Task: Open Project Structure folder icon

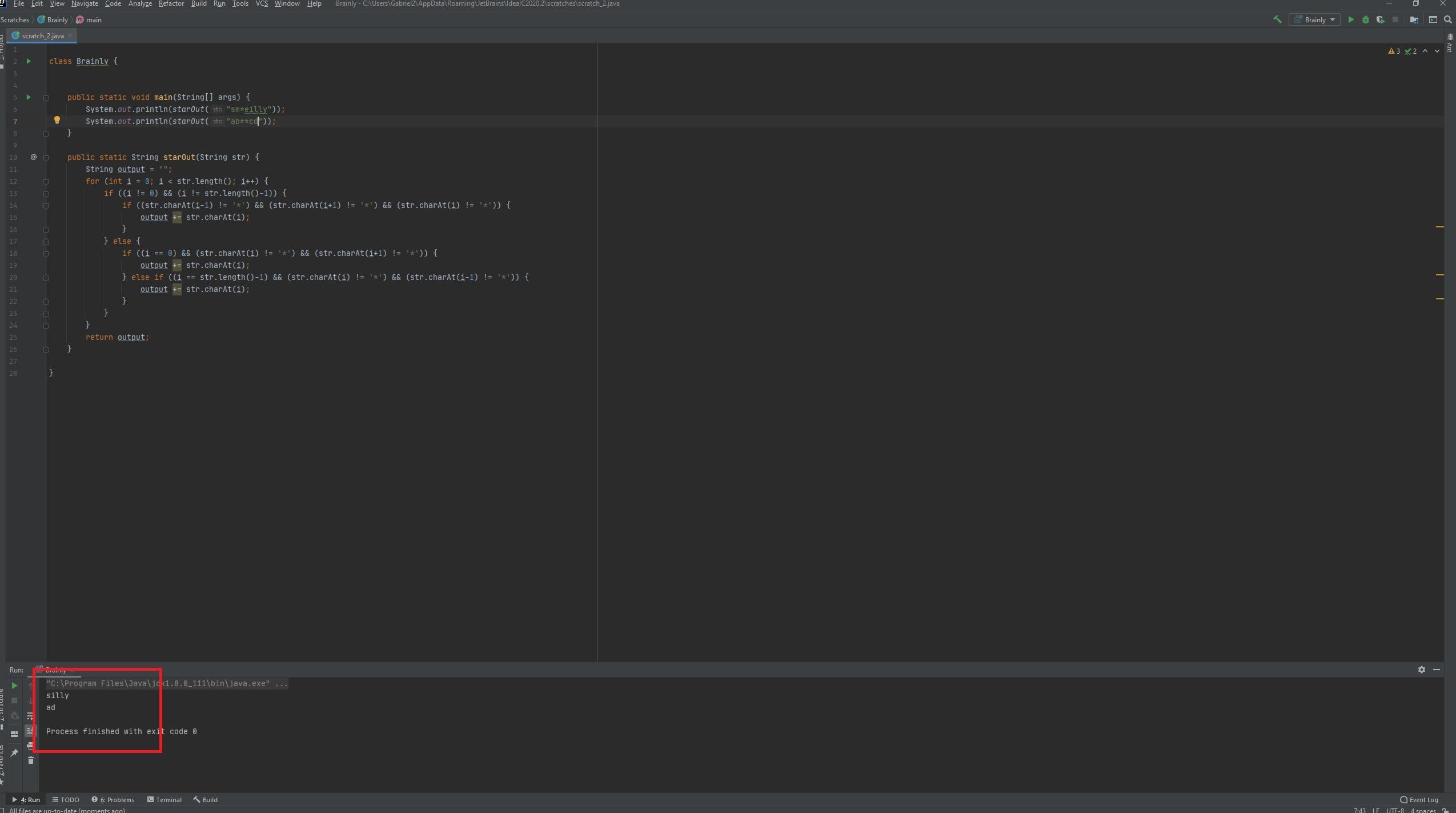Action: pyautogui.click(x=1414, y=19)
